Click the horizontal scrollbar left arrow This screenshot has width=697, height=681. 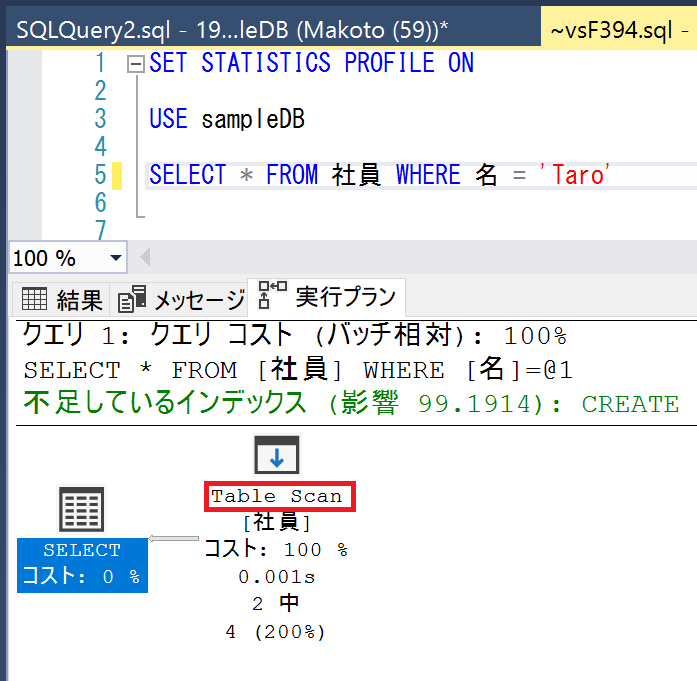145,257
